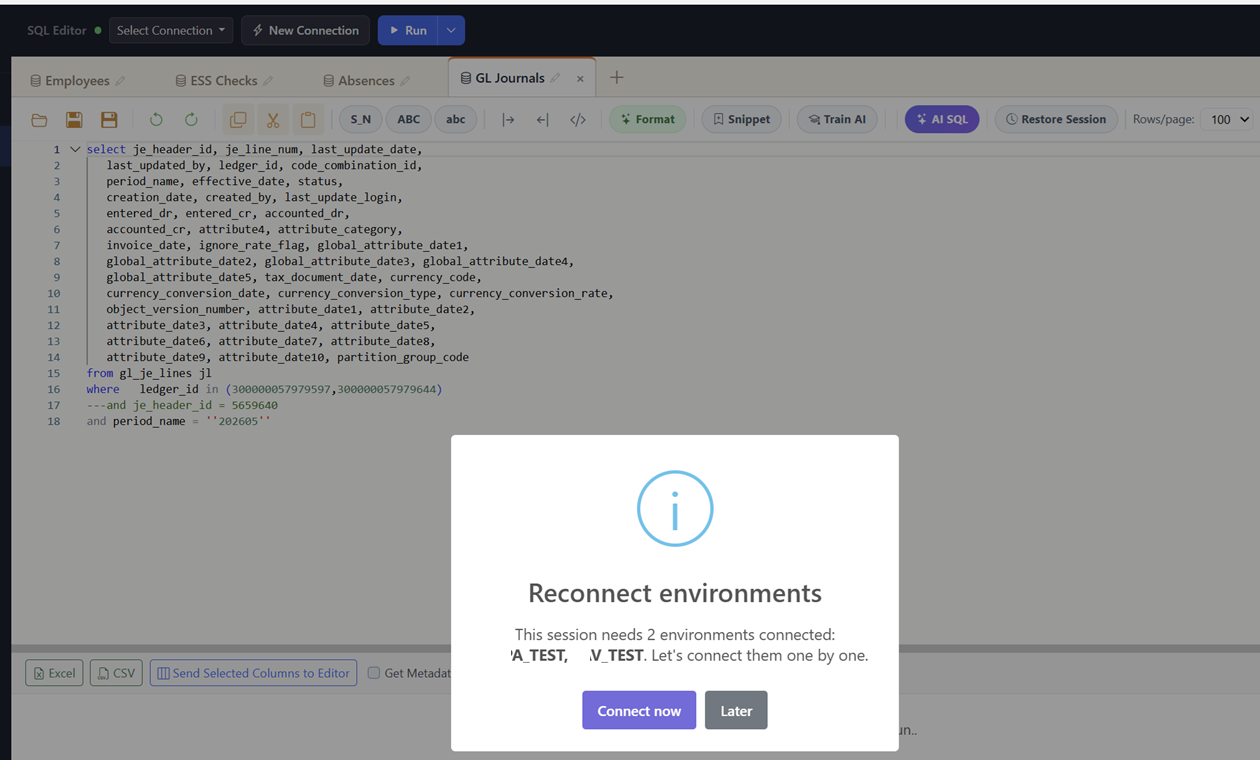
Task: Click the Train AI button
Action: click(837, 119)
